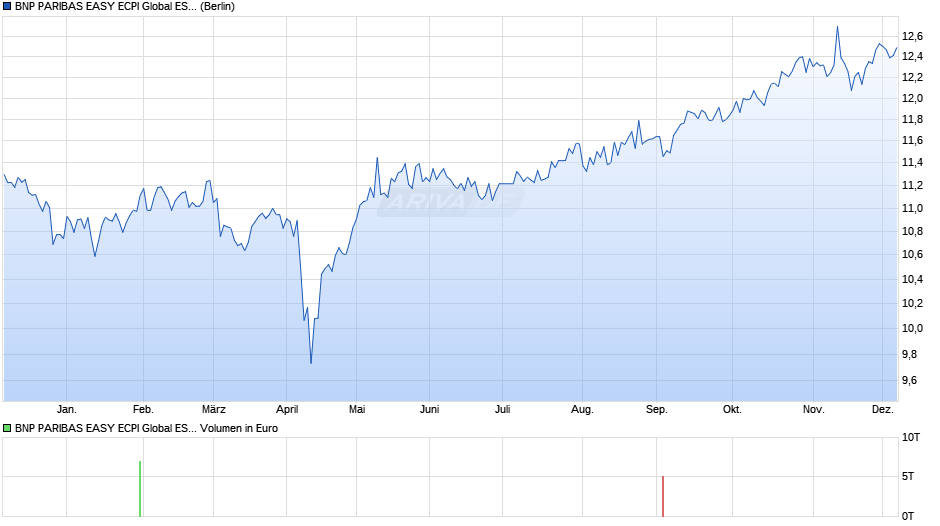Image resolution: width=940 pixels, height=526 pixels.
Task: Click the November price spike peak
Action: coord(837,27)
